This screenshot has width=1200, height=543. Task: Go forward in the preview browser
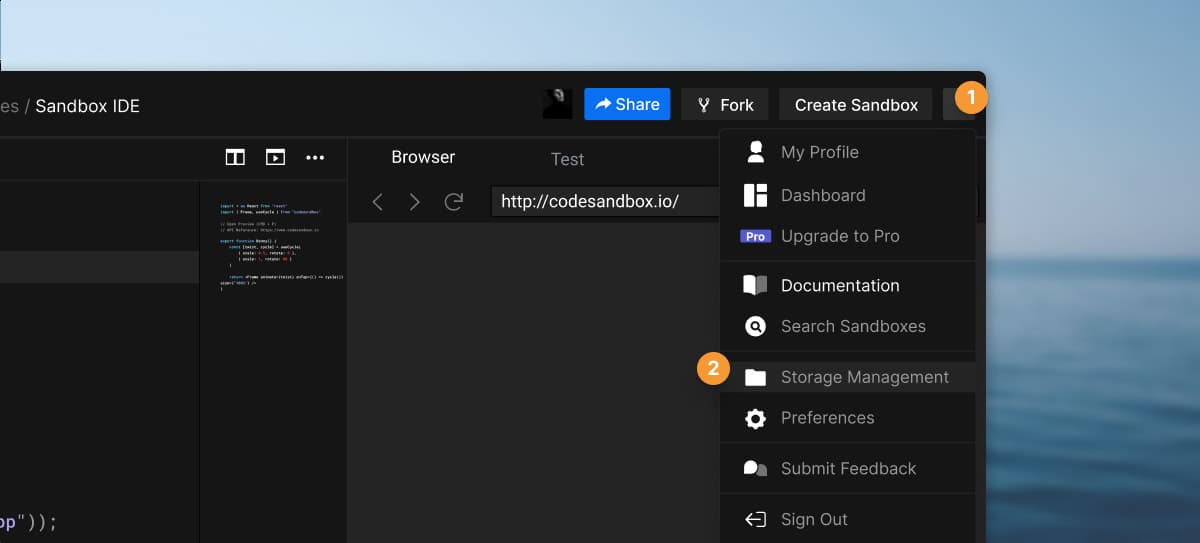pos(415,202)
